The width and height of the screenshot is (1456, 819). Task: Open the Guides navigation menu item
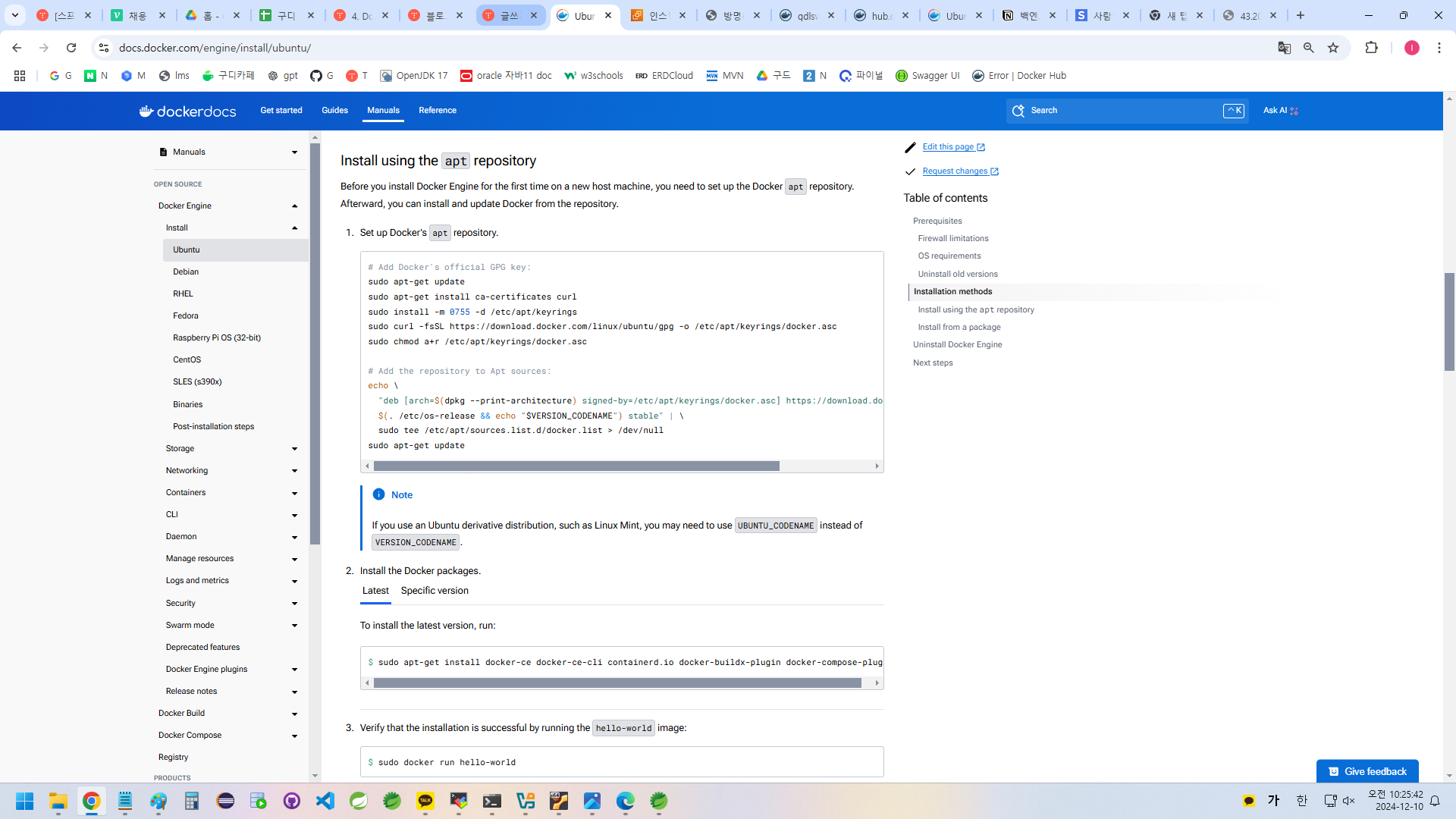pyautogui.click(x=334, y=111)
